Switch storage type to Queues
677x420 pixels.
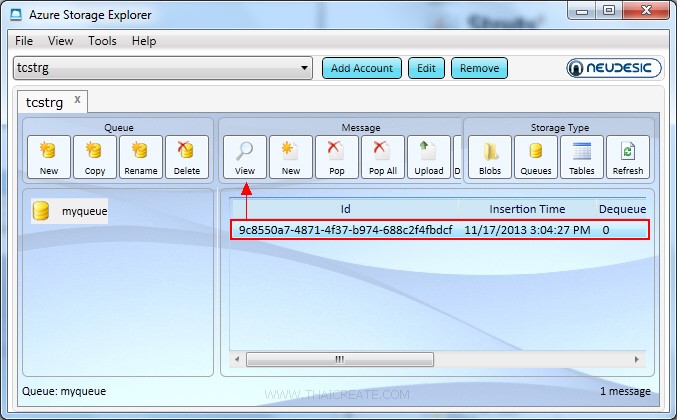click(536, 157)
